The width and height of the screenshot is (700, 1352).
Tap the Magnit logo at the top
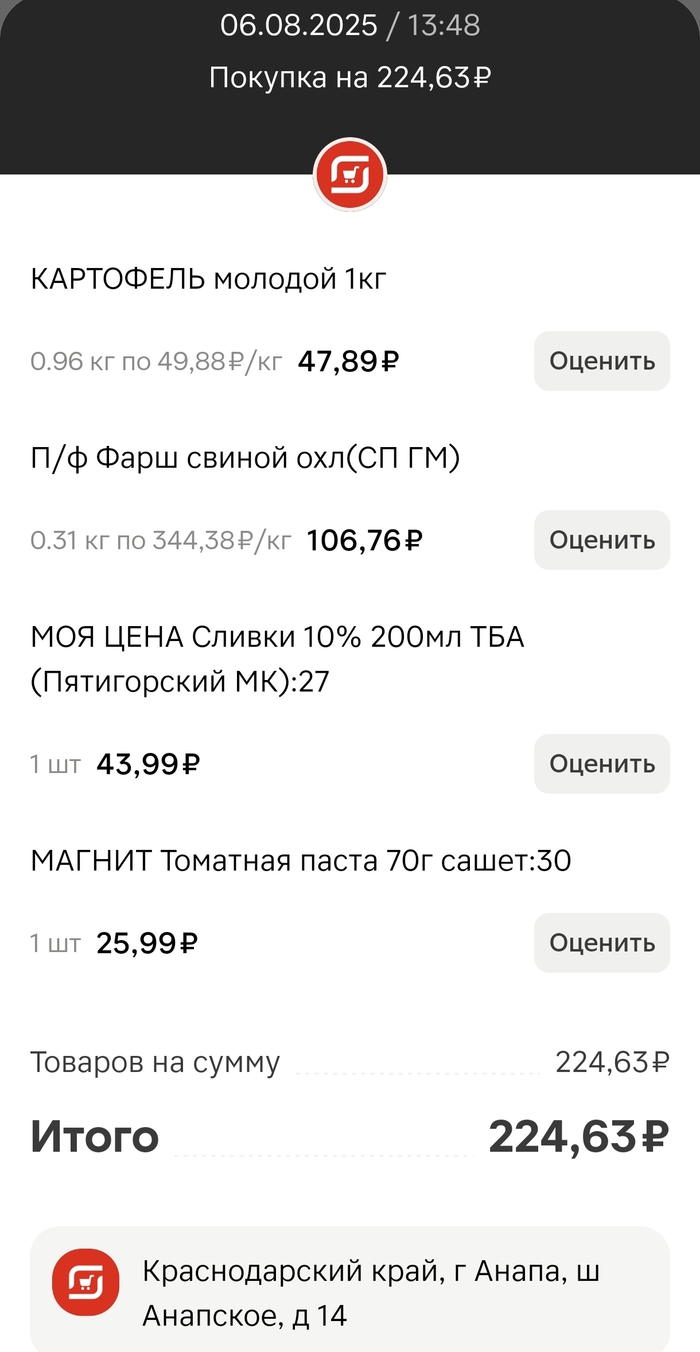350,176
